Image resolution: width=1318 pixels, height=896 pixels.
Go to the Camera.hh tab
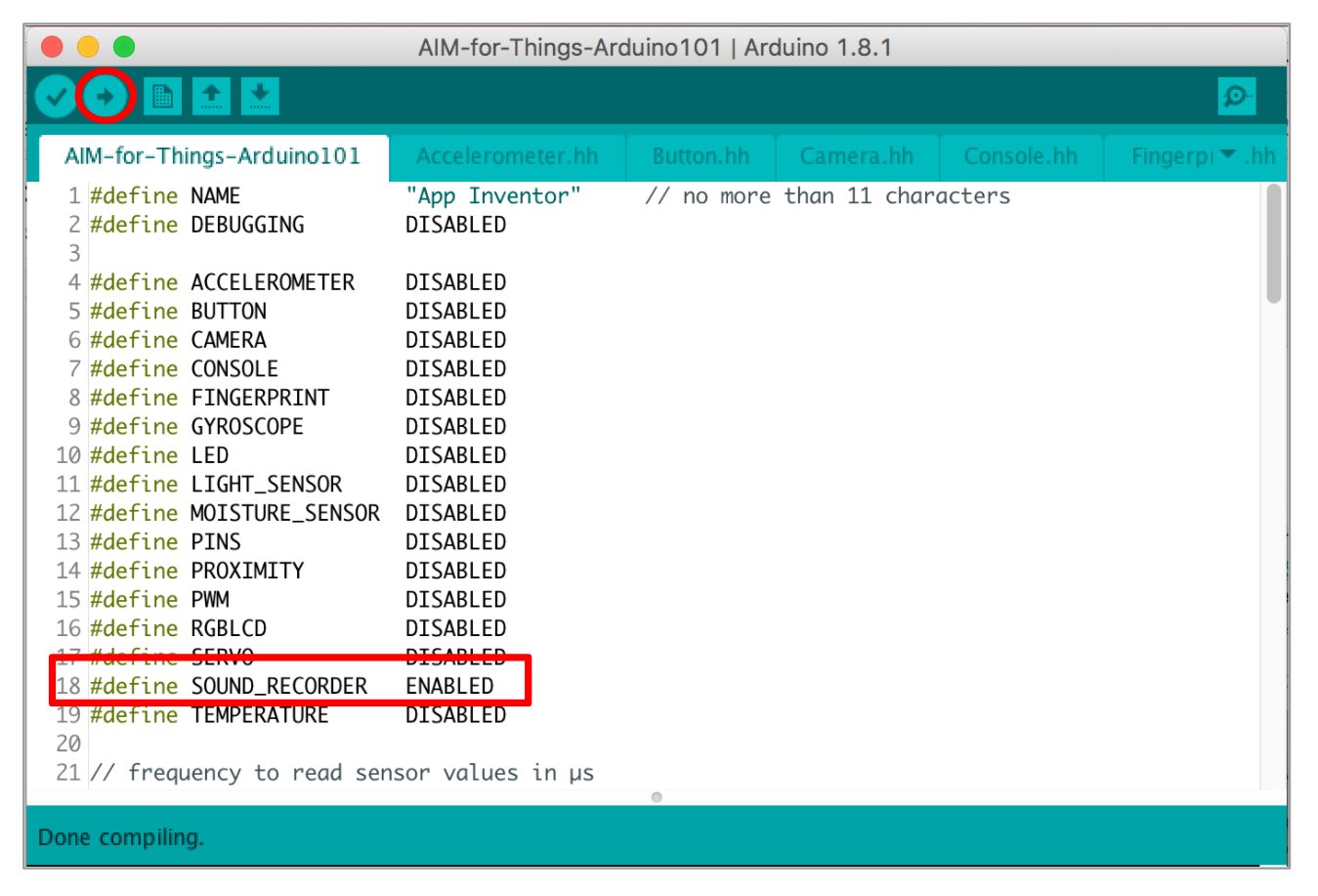tap(857, 156)
